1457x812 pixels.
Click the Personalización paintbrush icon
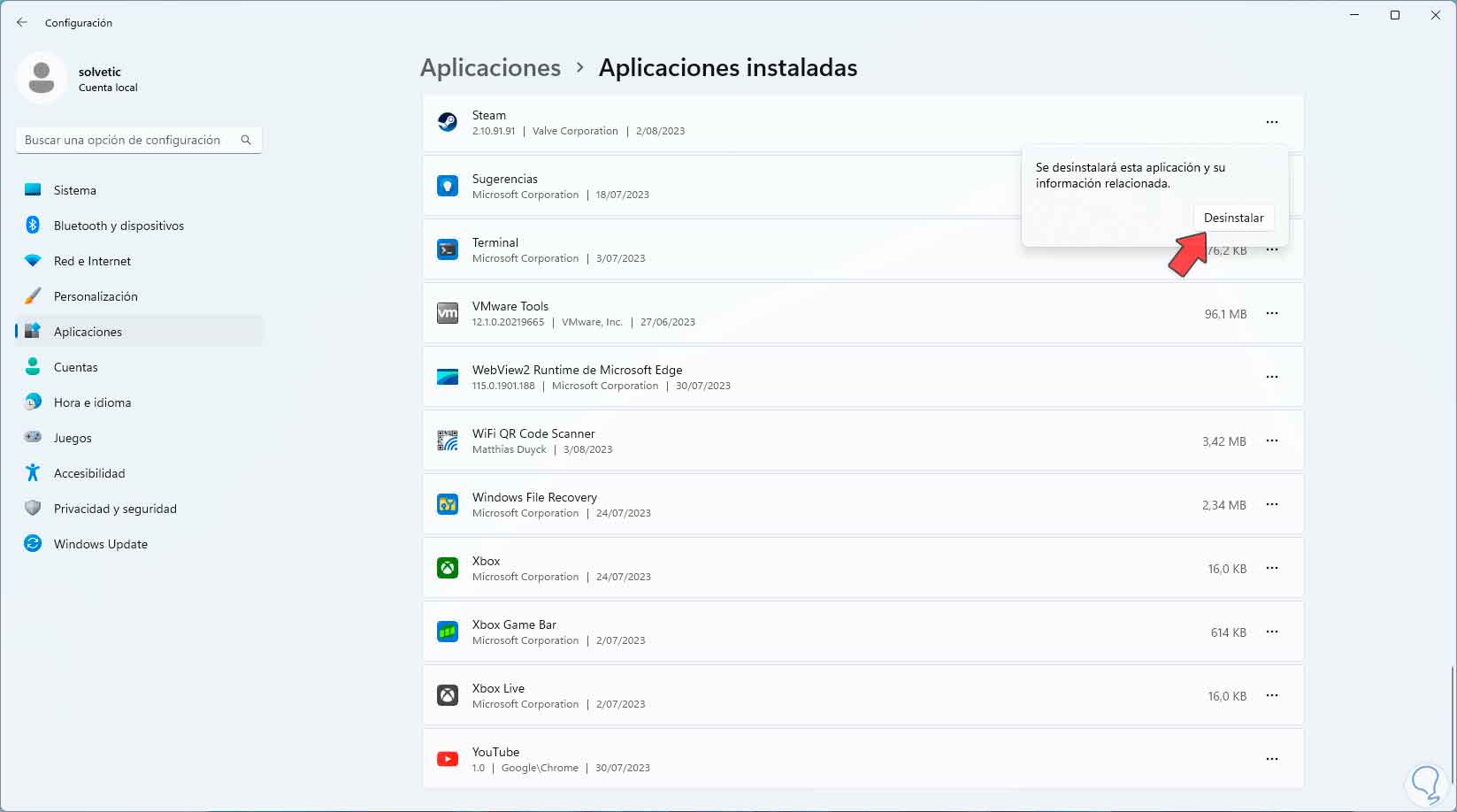(x=33, y=296)
